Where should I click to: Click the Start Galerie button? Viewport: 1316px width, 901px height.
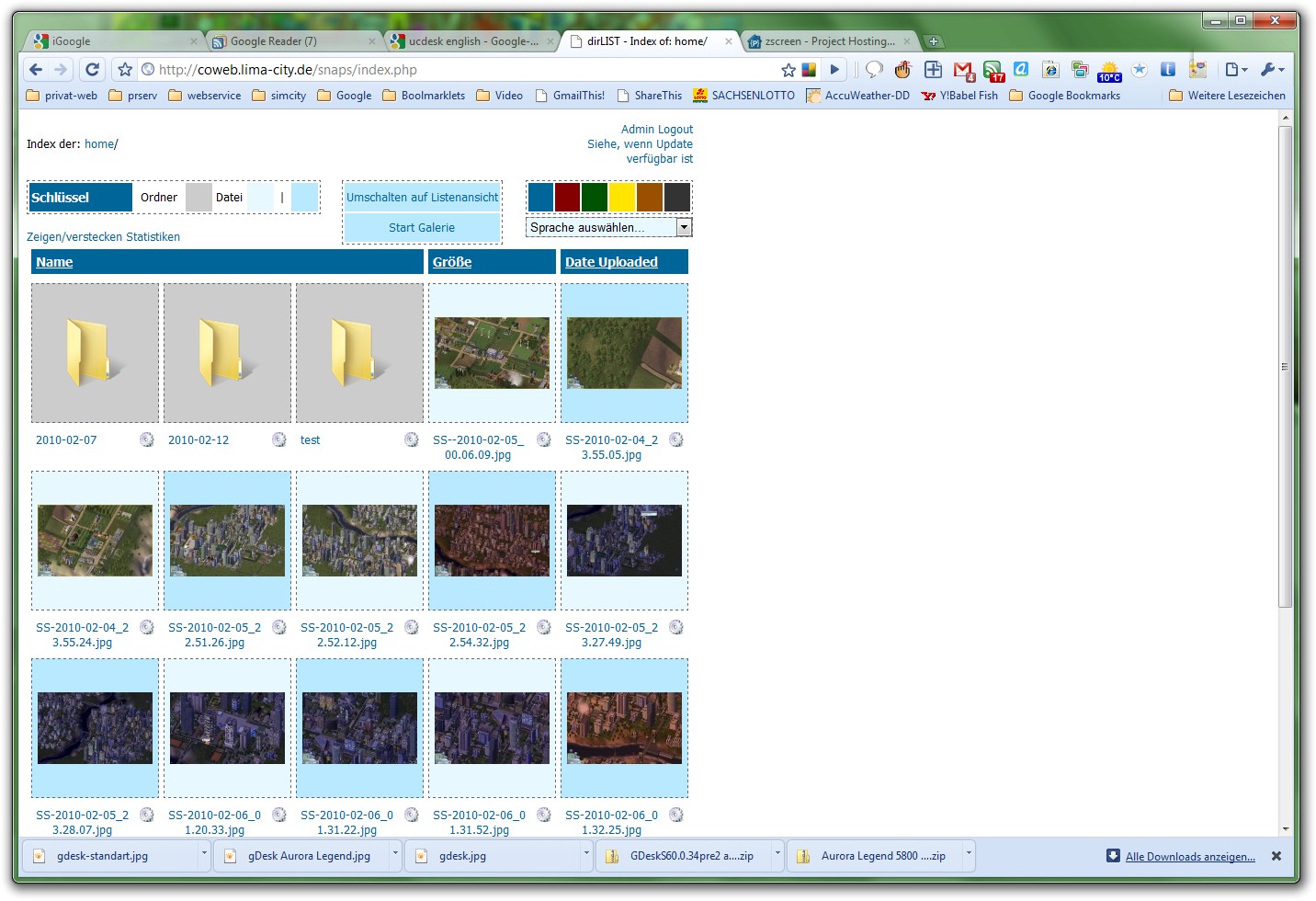tap(422, 227)
